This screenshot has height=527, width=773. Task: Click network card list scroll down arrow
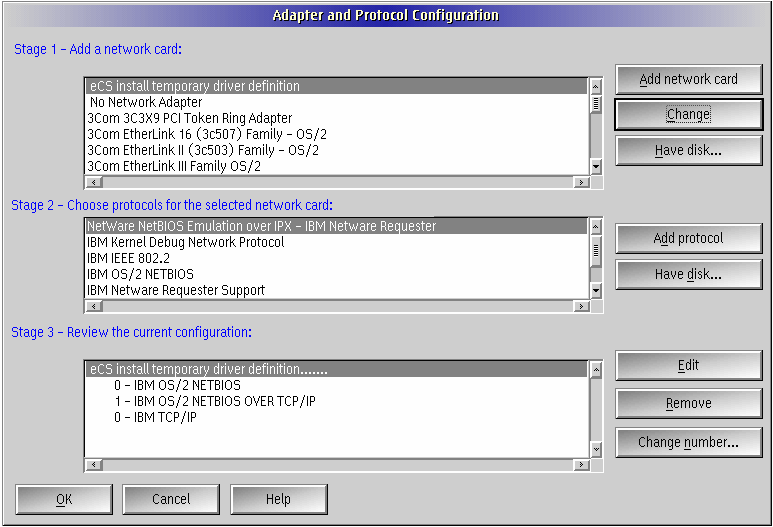pyautogui.click(x=596, y=167)
